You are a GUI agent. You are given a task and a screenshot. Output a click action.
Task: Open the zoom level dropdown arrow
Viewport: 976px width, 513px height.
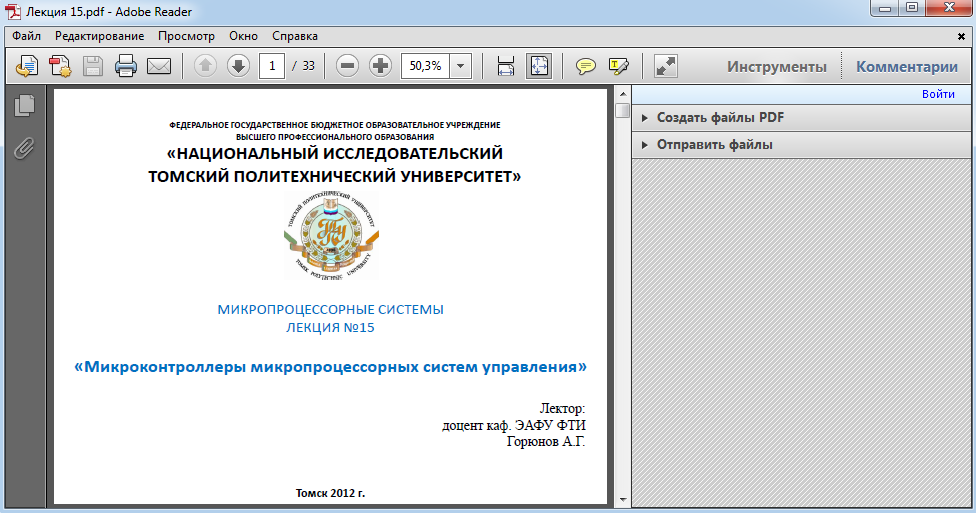tap(461, 66)
